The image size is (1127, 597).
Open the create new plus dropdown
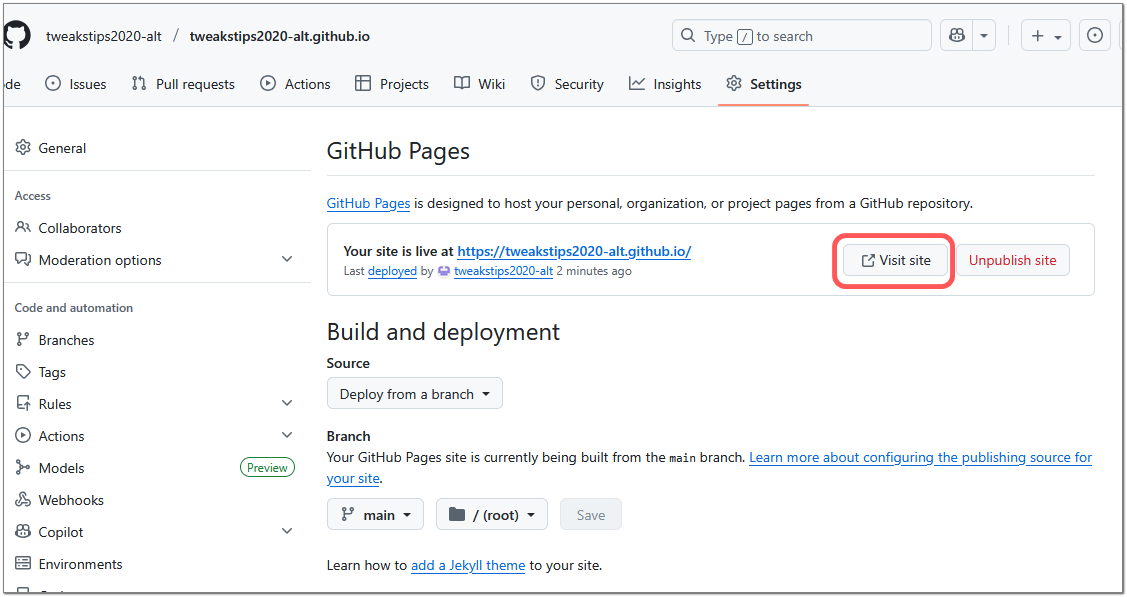1046,34
